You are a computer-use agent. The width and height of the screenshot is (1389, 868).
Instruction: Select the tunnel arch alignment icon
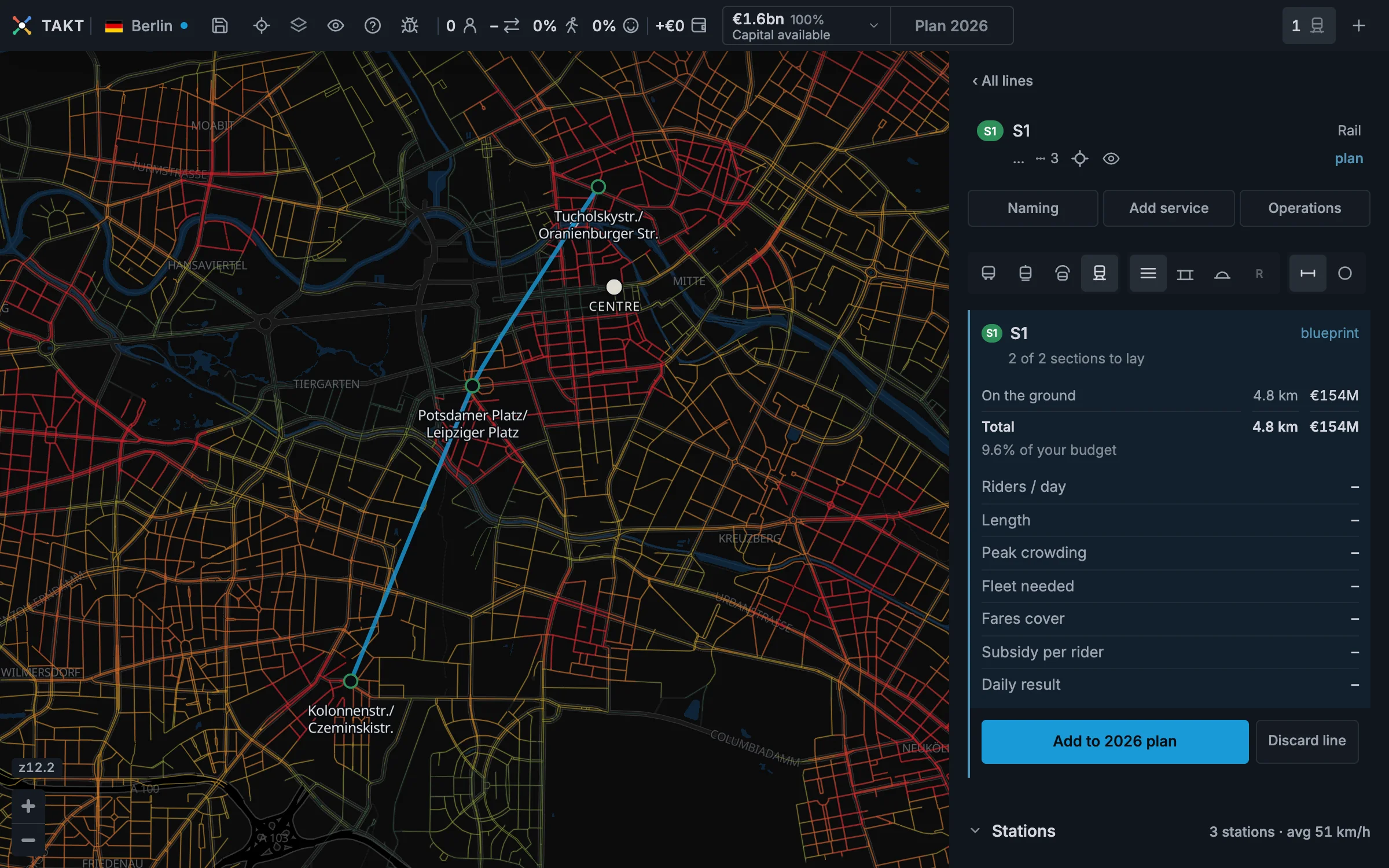tap(1222, 273)
